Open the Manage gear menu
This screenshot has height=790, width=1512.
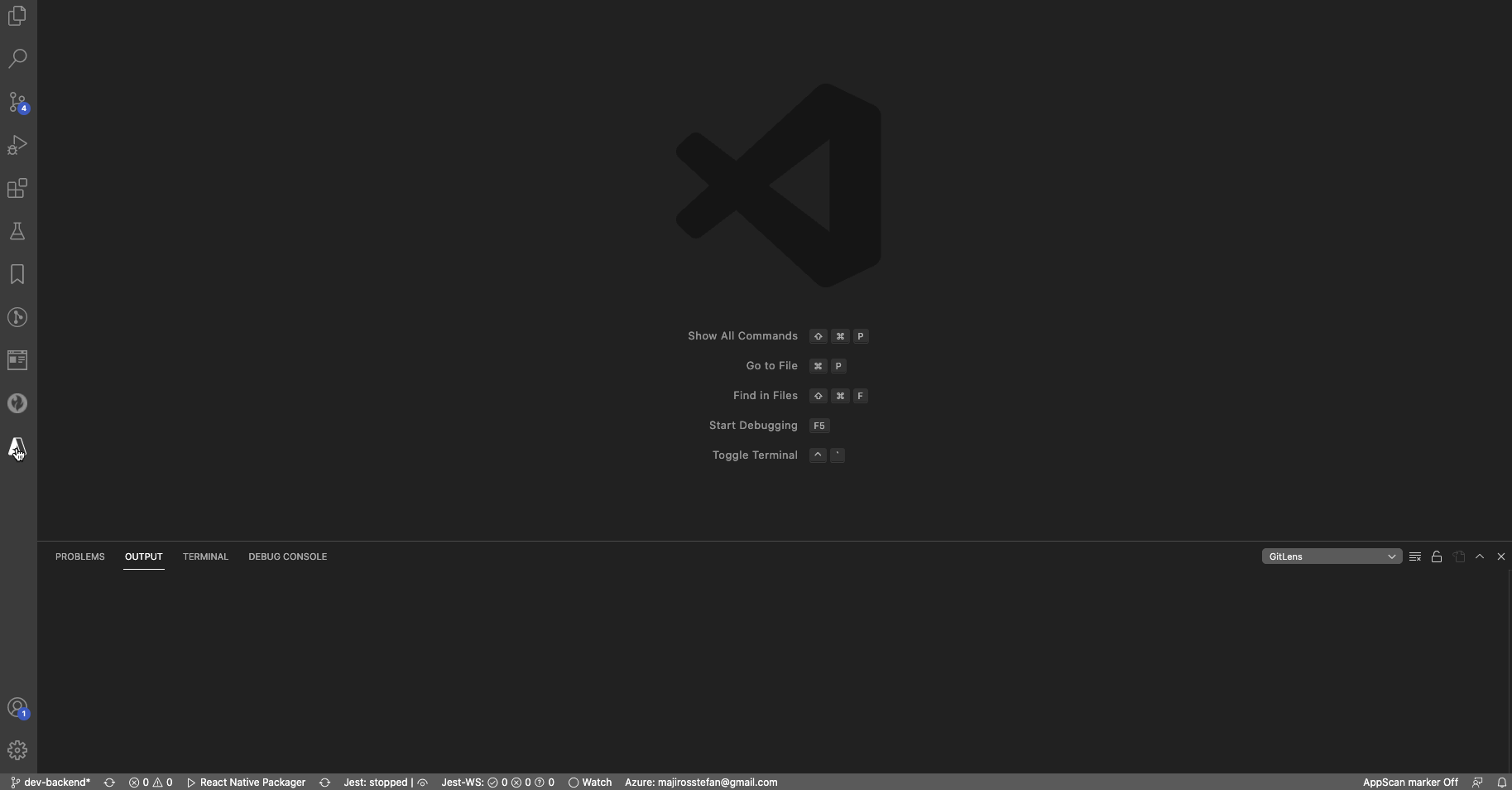[17, 750]
